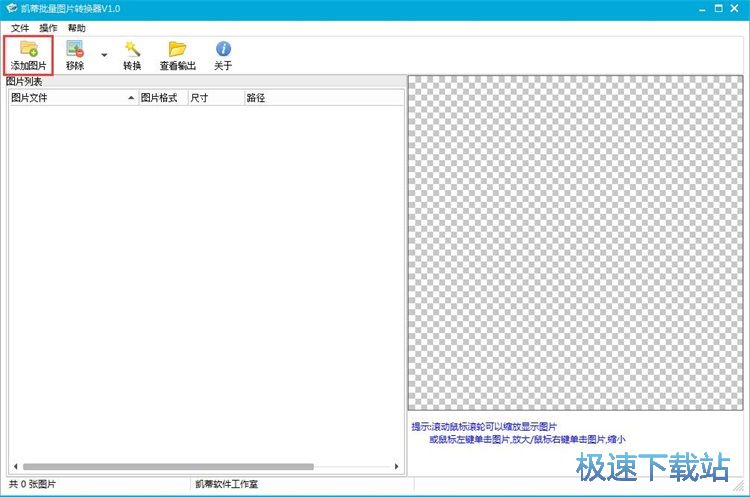This screenshot has width=750, height=497.
Task: Open the 帮助 menu
Action: point(77,28)
